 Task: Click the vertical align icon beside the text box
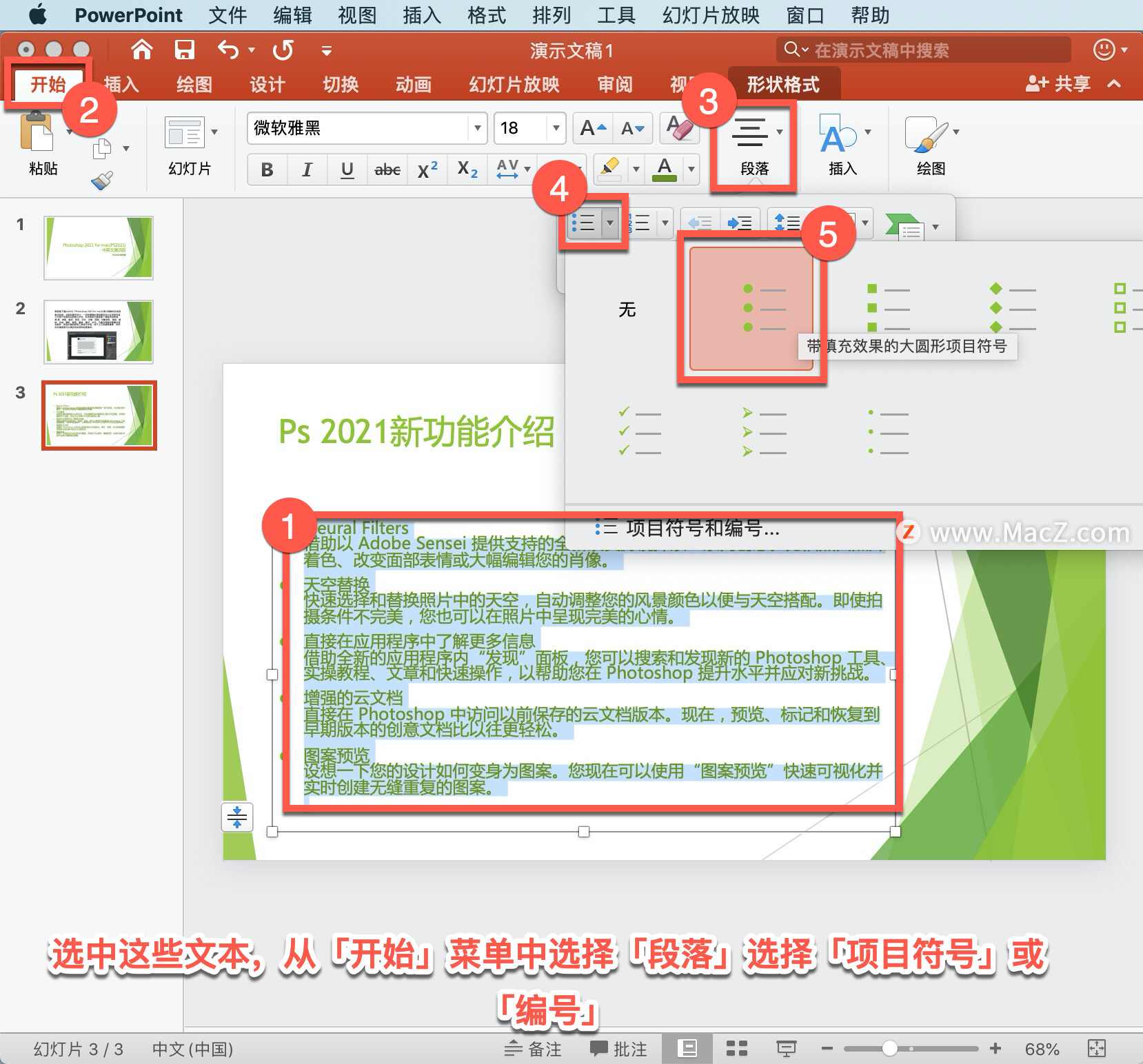237,817
